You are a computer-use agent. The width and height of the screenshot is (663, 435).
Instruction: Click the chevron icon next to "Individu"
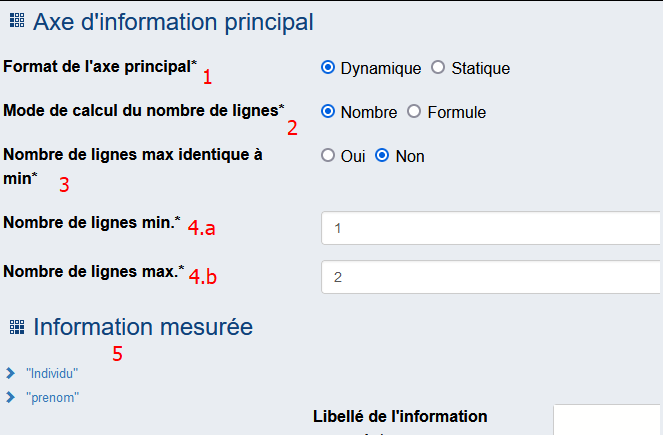(x=11, y=373)
